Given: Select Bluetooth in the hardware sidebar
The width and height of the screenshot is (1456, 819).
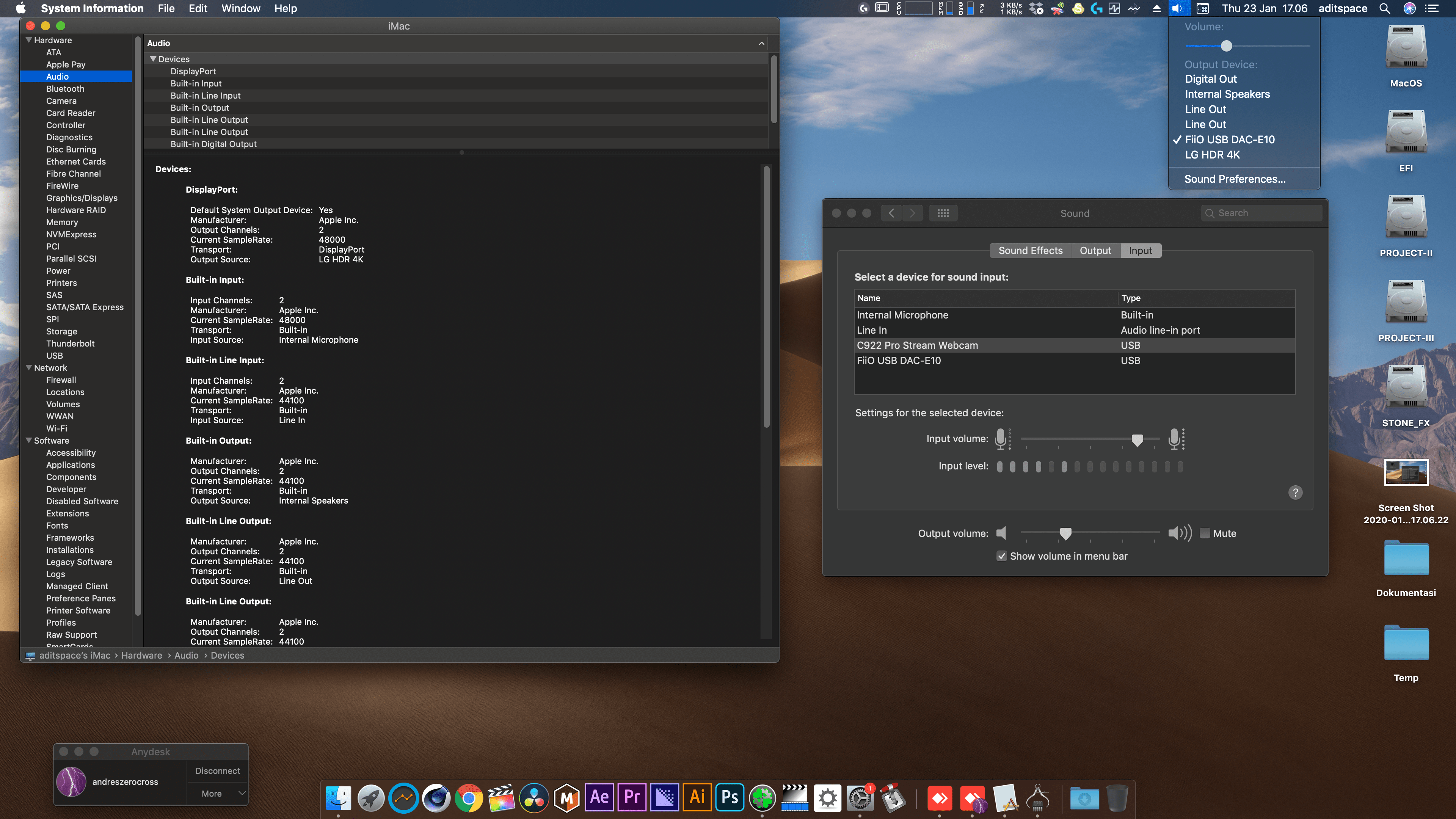Looking at the screenshot, I should (x=65, y=89).
